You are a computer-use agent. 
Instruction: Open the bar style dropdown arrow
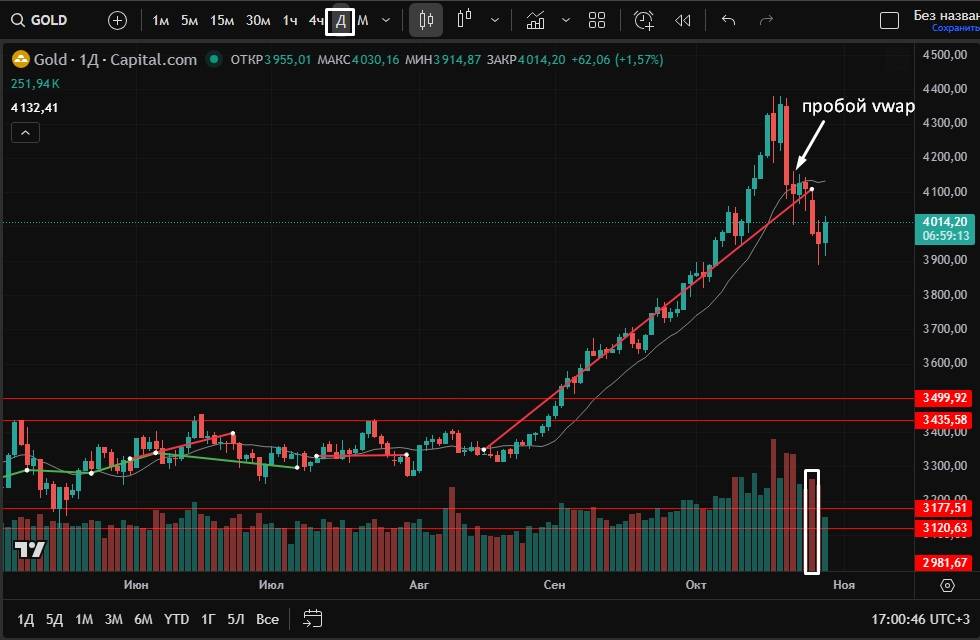point(495,20)
